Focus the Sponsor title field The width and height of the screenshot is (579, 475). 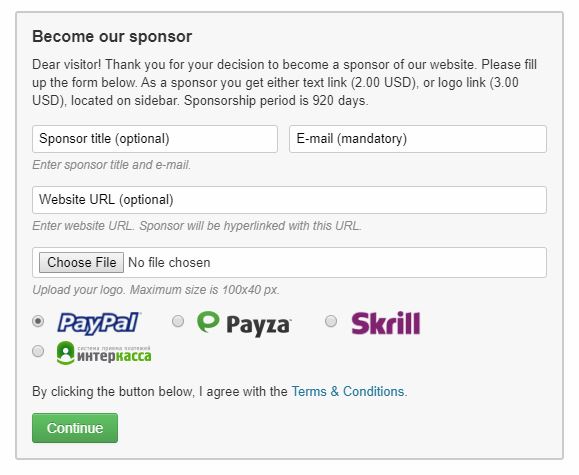click(x=155, y=139)
